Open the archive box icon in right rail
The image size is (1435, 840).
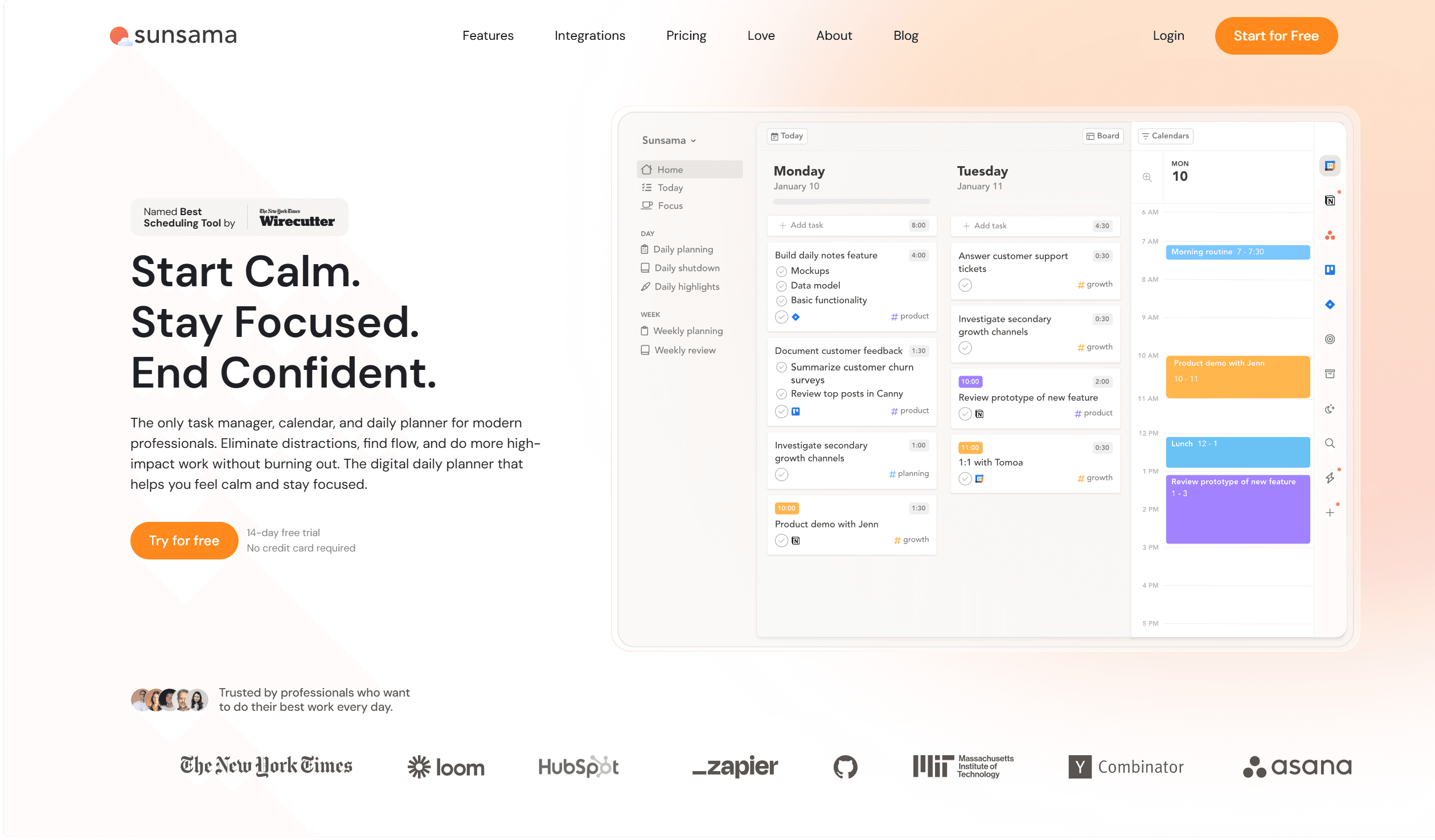pos(1330,374)
